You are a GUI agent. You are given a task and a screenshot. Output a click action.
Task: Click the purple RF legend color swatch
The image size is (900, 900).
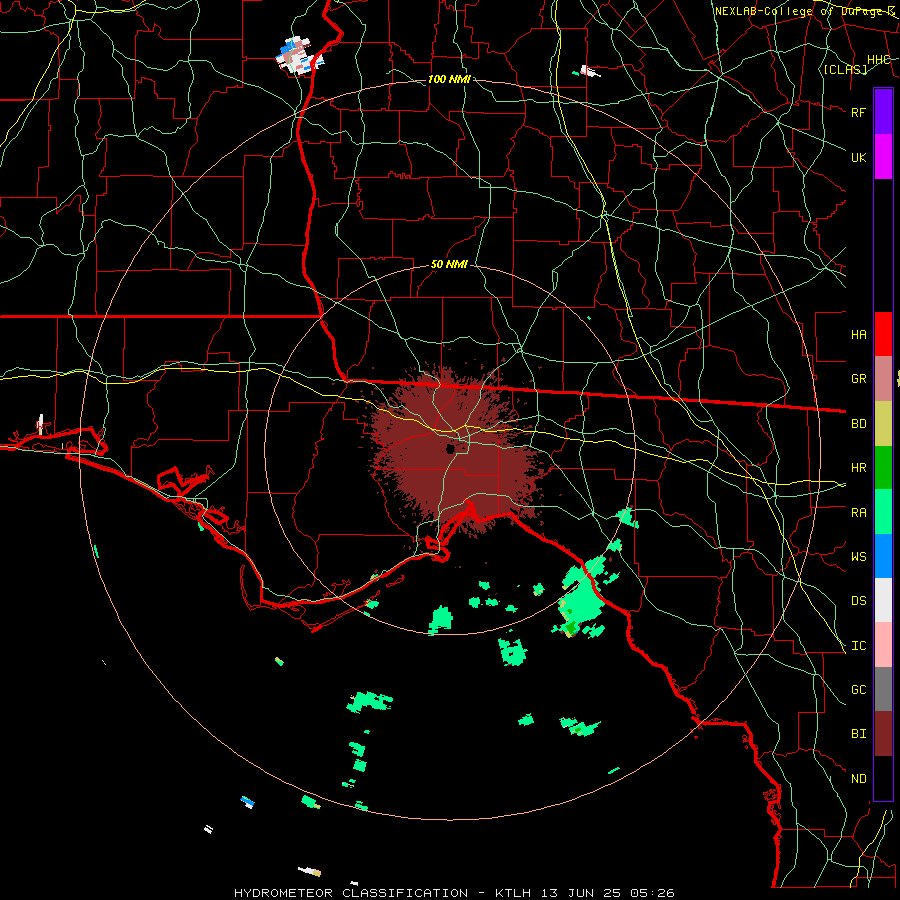coord(883,112)
